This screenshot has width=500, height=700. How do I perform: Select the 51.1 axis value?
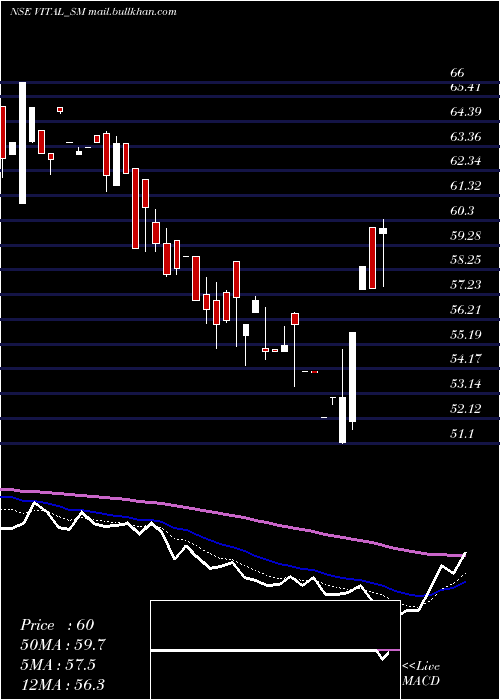pos(462,433)
